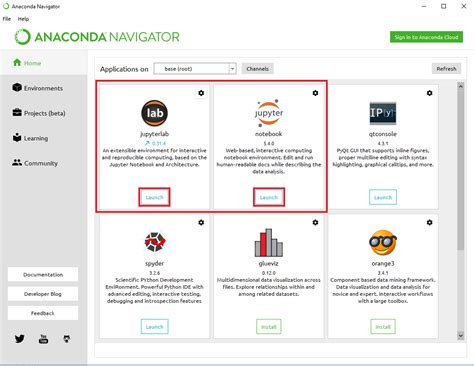Launch spyder
The height and width of the screenshot is (366, 474).
[x=155, y=327]
